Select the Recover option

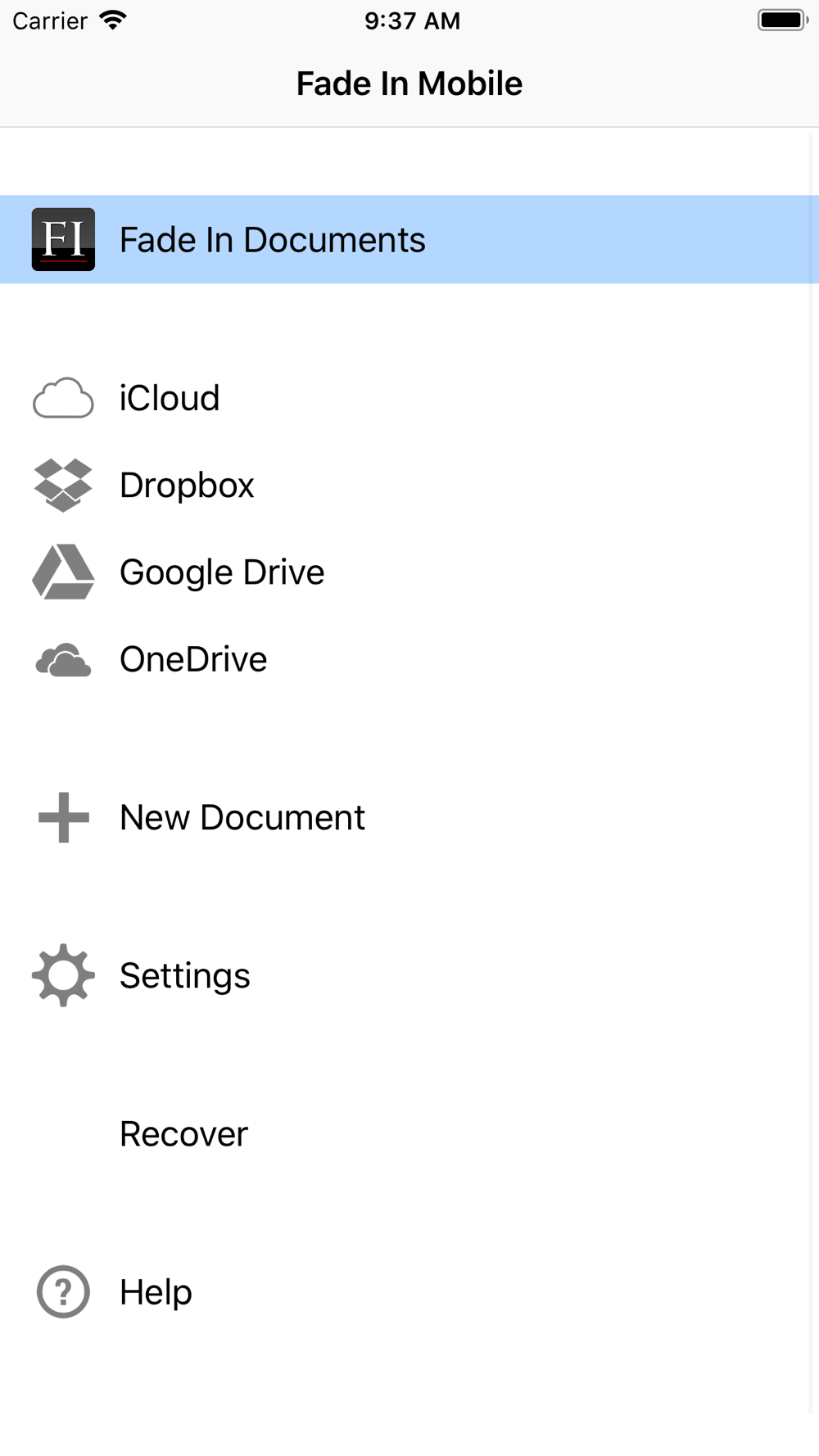[x=409, y=1133]
